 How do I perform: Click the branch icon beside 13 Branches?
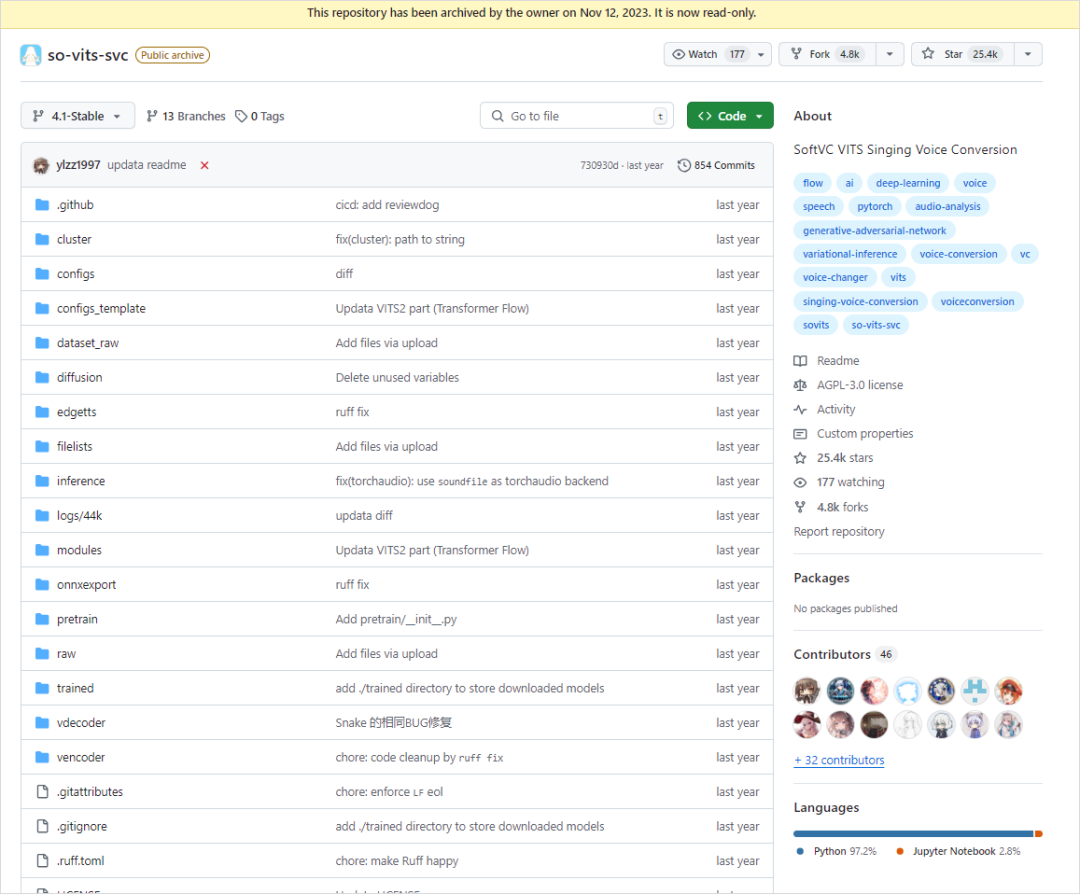(152, 116)
